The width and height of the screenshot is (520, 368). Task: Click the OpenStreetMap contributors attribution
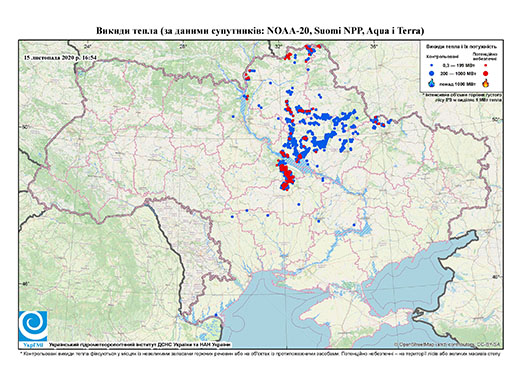pos(447,345)
